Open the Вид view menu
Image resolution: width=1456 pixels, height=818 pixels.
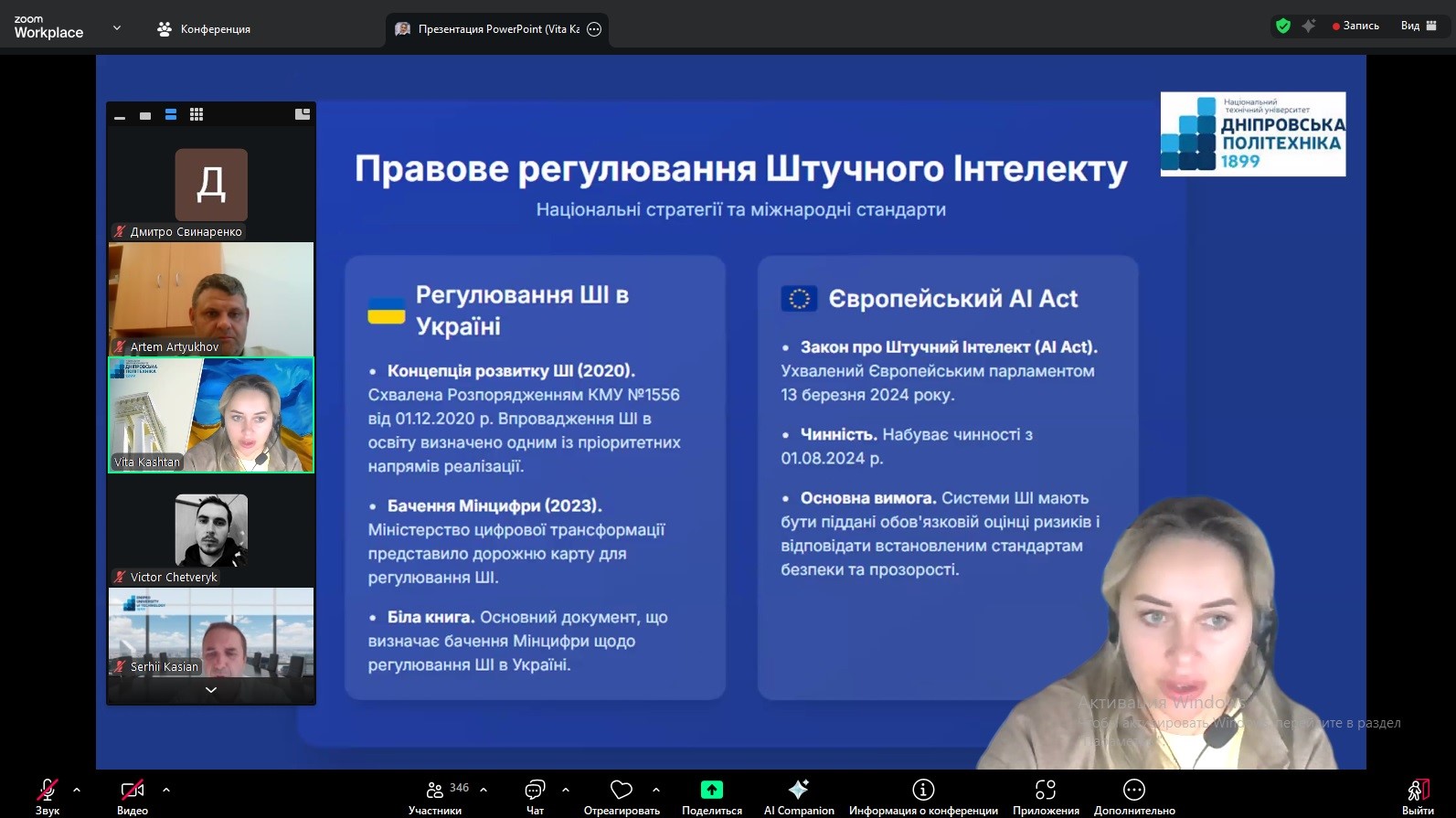pyautogui.click(x=1419, y=26)
